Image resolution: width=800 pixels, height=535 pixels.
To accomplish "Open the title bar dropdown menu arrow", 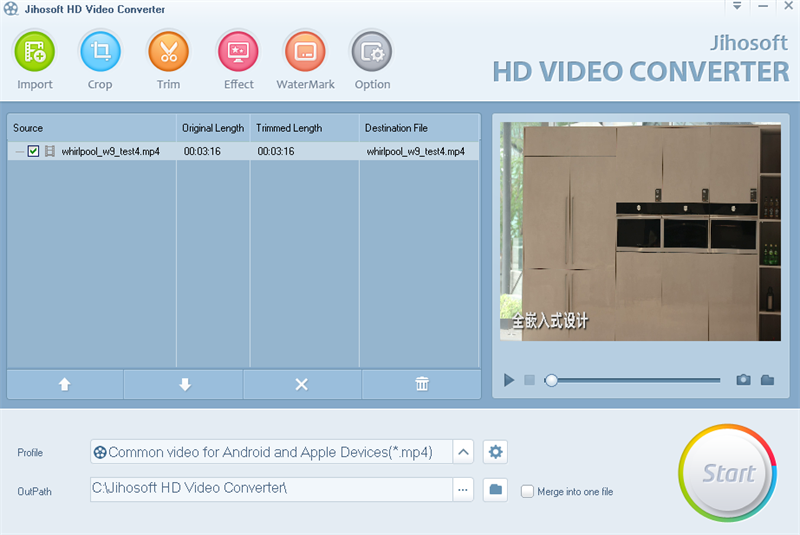I will coord(737,6).
